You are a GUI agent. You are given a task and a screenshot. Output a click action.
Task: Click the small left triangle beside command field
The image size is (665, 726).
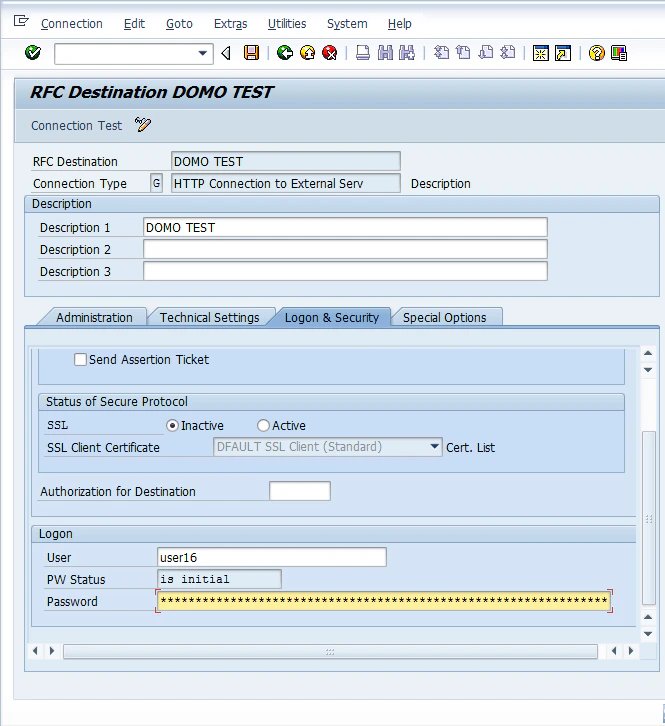point(226,53)
